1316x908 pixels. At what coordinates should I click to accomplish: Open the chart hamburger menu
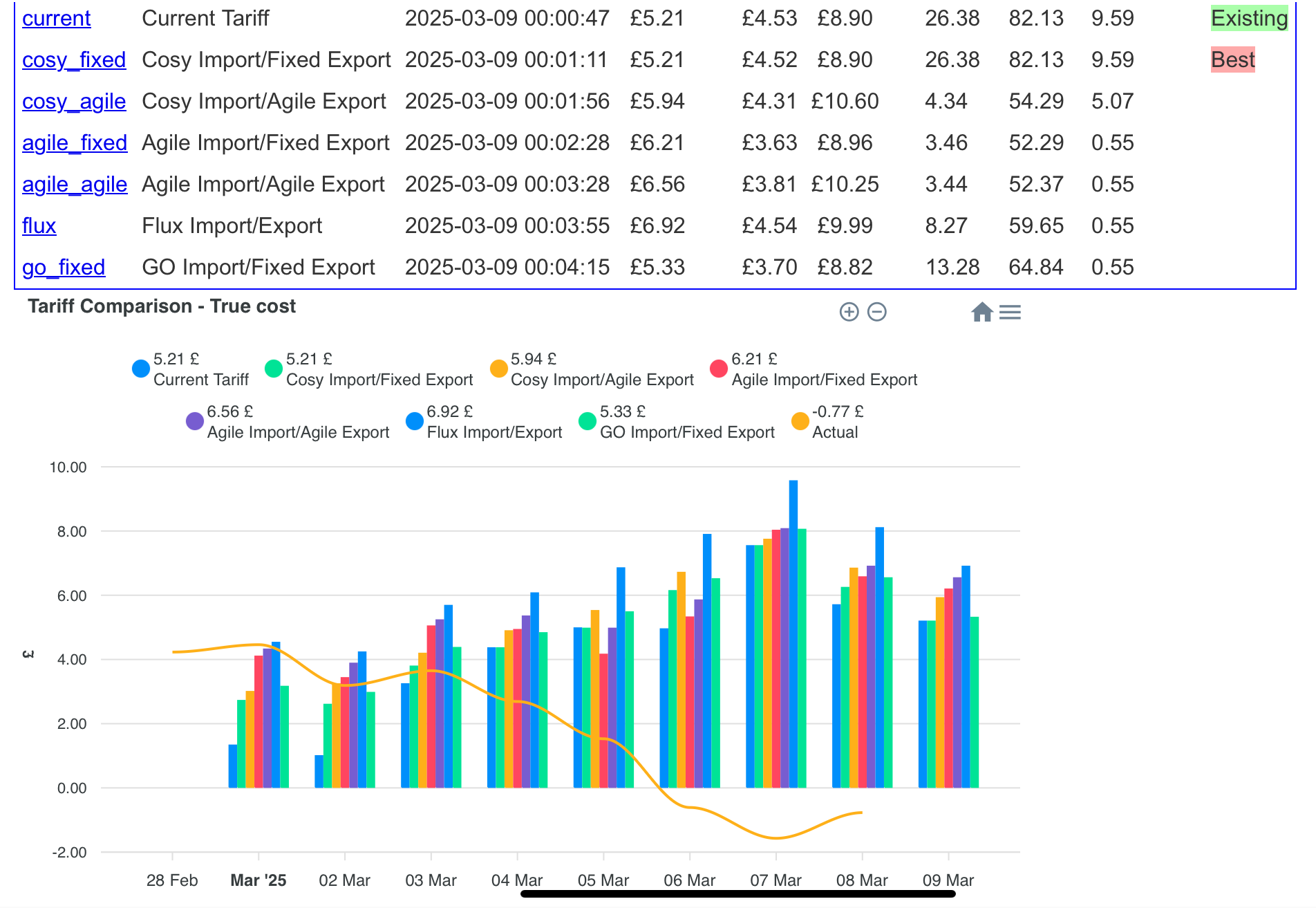click(1010, 313)
